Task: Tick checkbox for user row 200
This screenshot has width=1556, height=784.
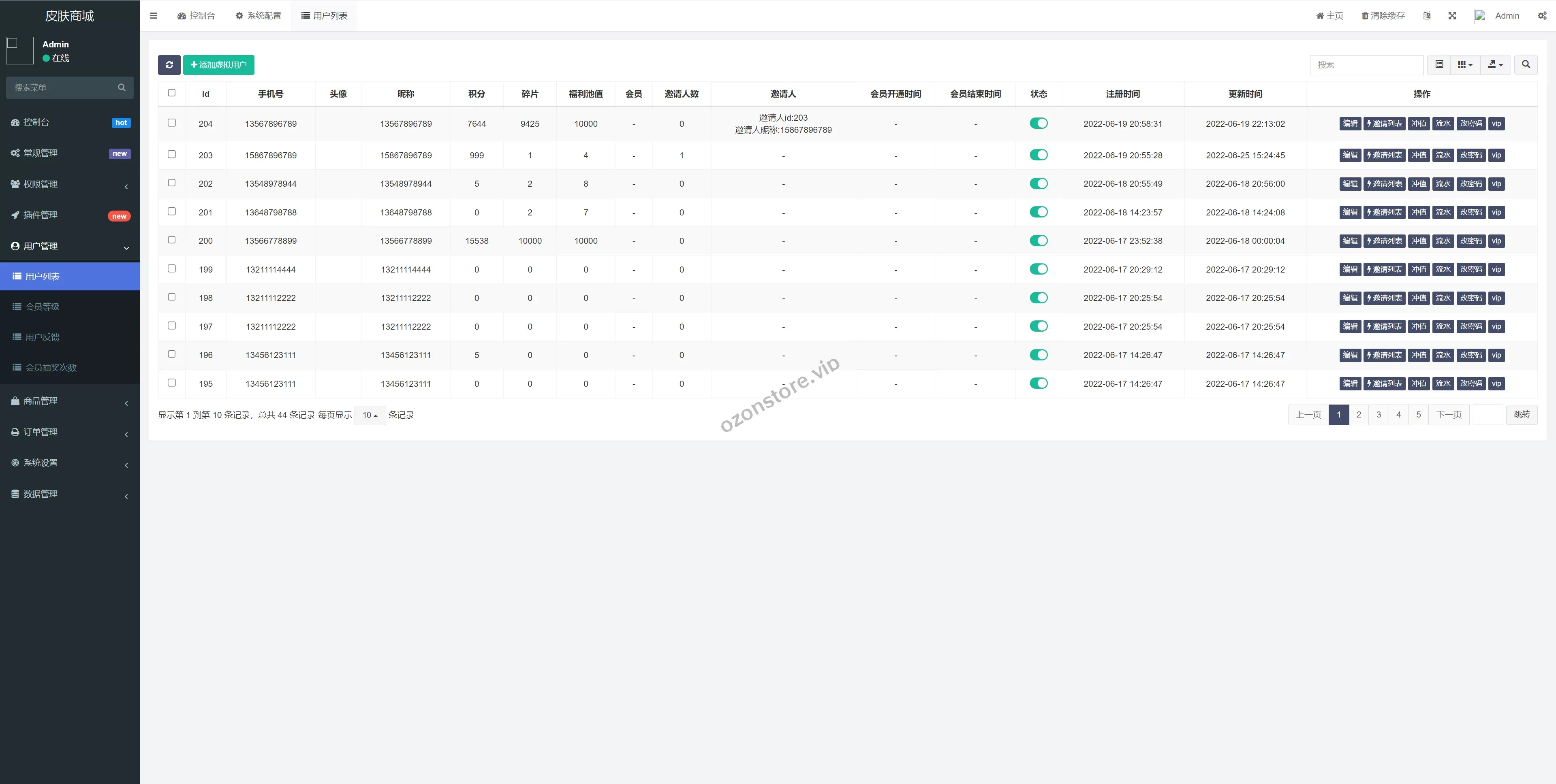Action: 171,240
